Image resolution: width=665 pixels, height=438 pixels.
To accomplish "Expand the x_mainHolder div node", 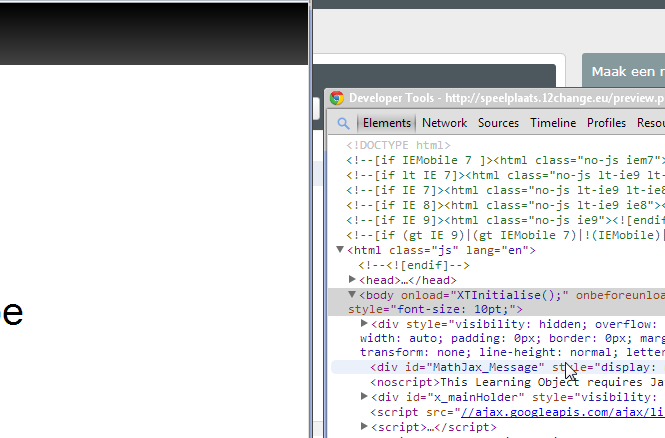I will click(364, 396).
